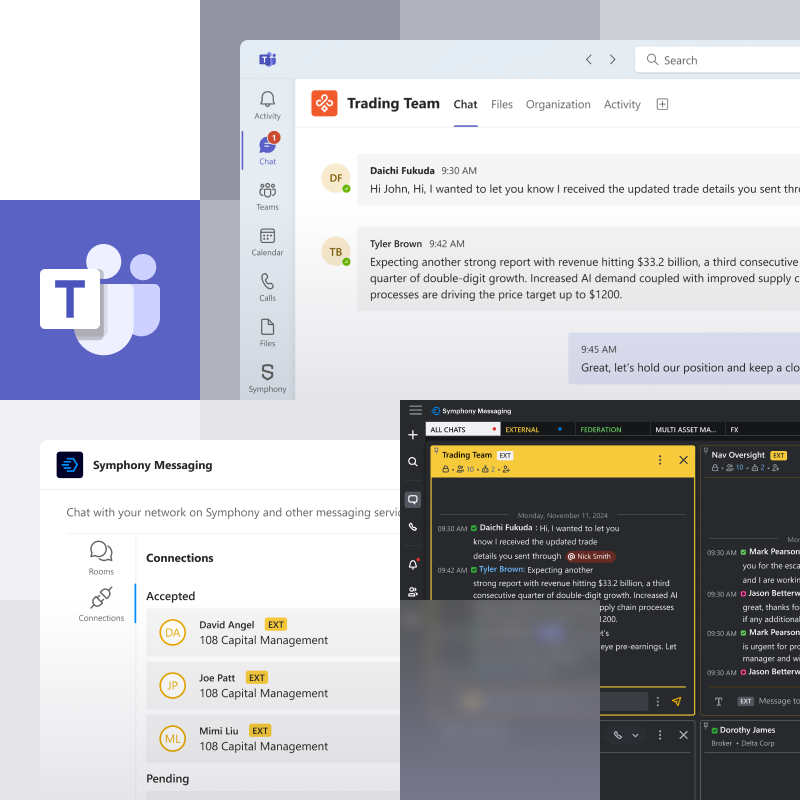Open Trading Team chat more options menu

[659, 460]
